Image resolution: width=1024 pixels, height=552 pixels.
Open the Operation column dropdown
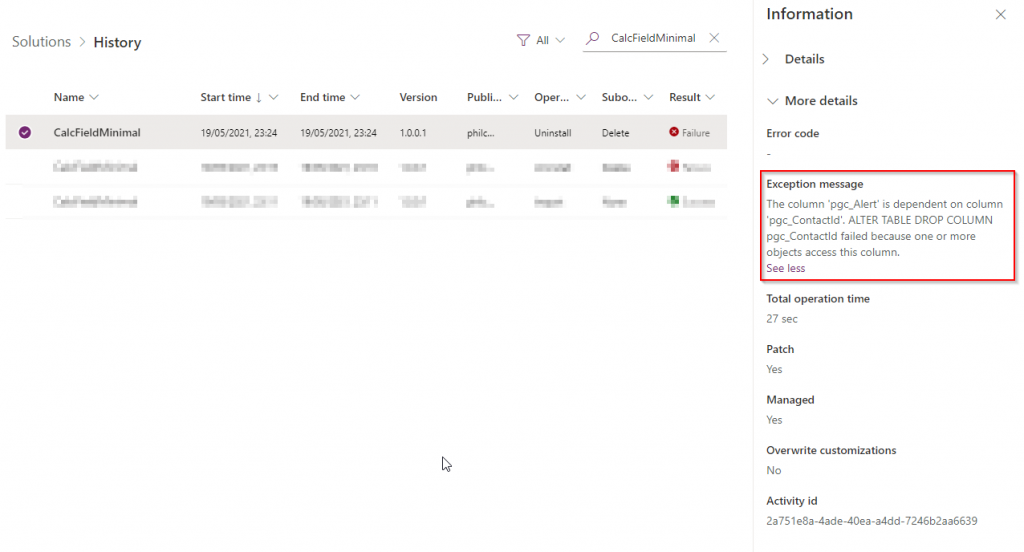coord(581,97)
